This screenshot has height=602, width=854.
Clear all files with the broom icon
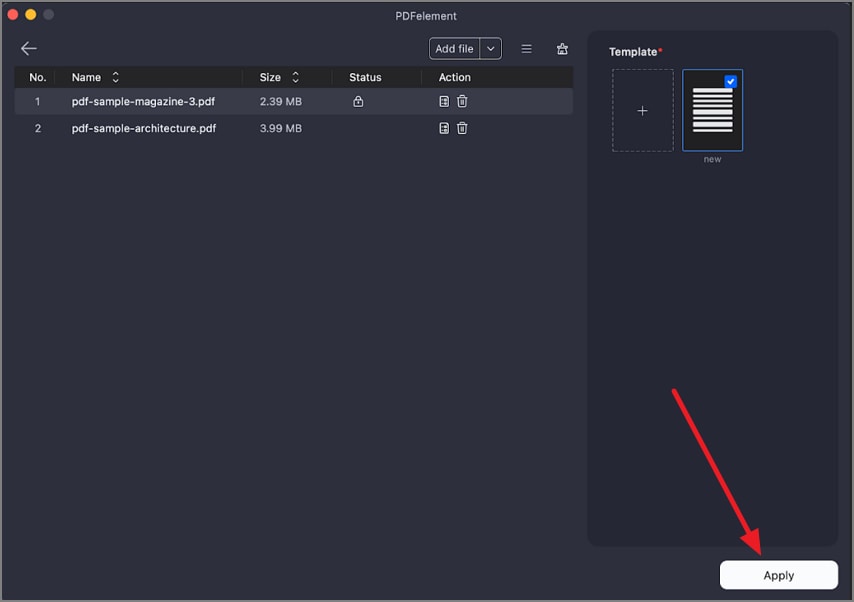562,49
